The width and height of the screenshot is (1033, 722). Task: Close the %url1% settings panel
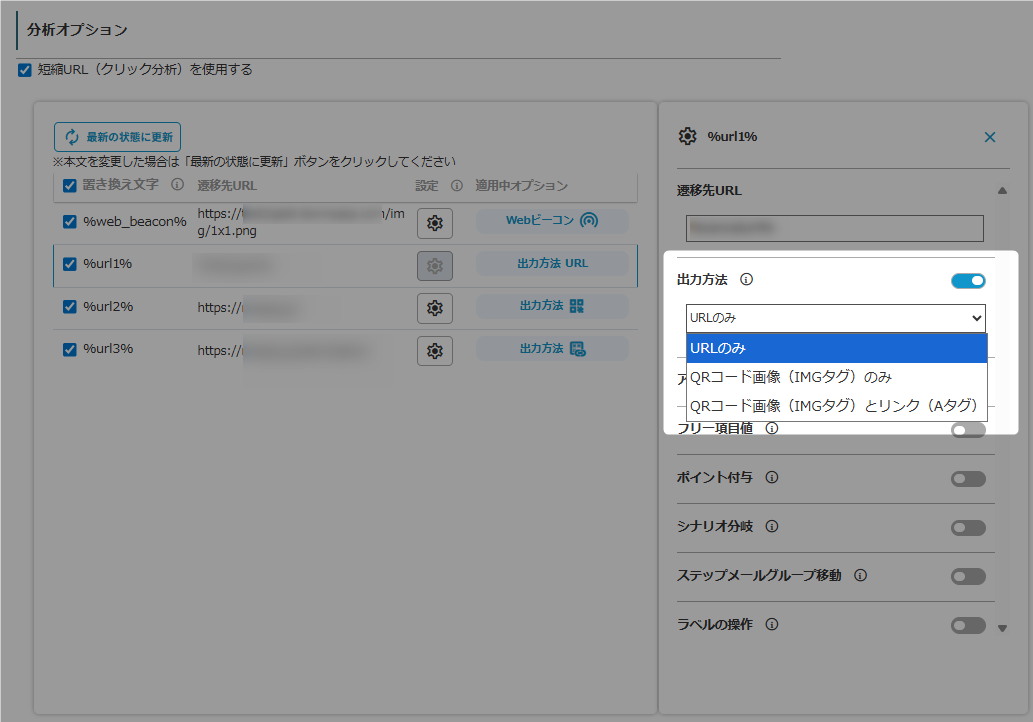990,137
